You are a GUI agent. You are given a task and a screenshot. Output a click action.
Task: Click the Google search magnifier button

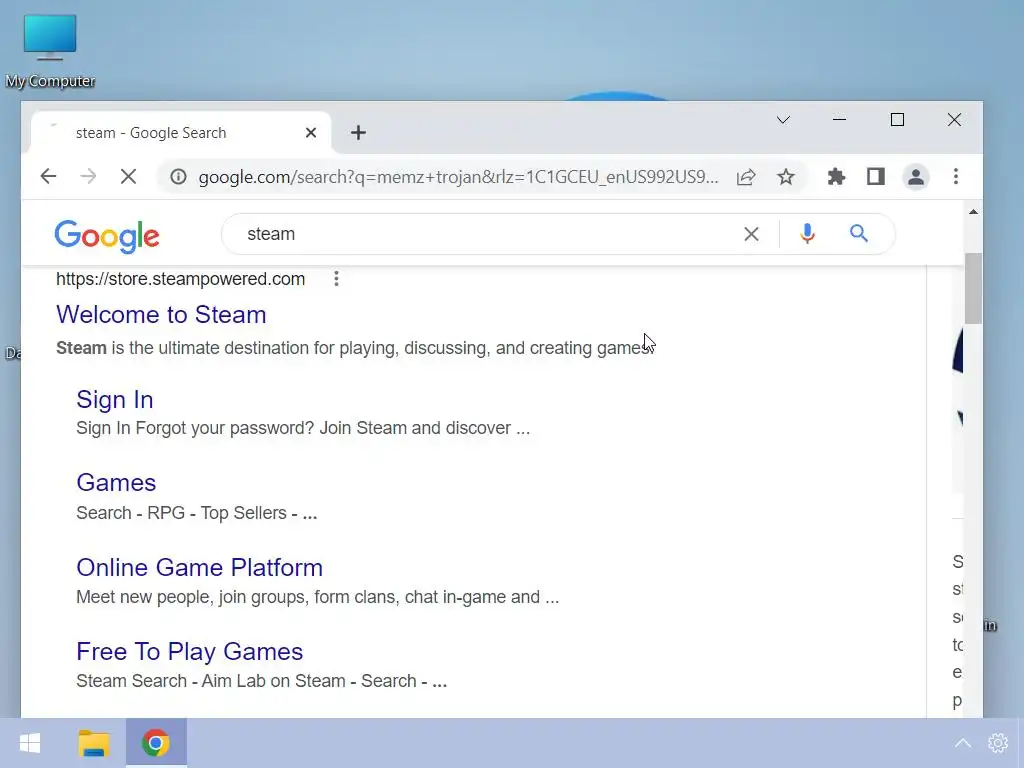click(859, 233)
